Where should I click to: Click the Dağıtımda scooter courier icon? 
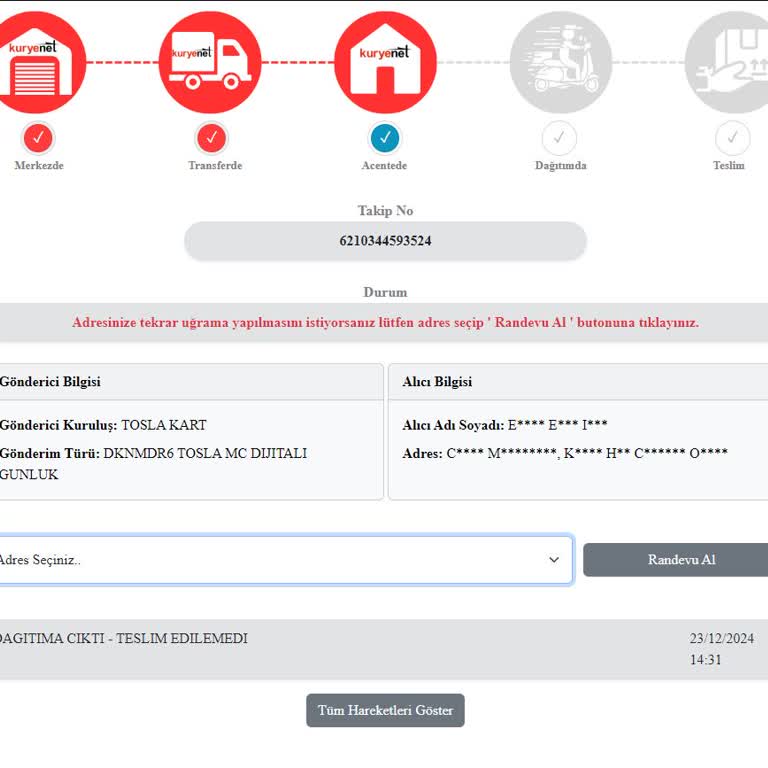(x=561, y=62)
